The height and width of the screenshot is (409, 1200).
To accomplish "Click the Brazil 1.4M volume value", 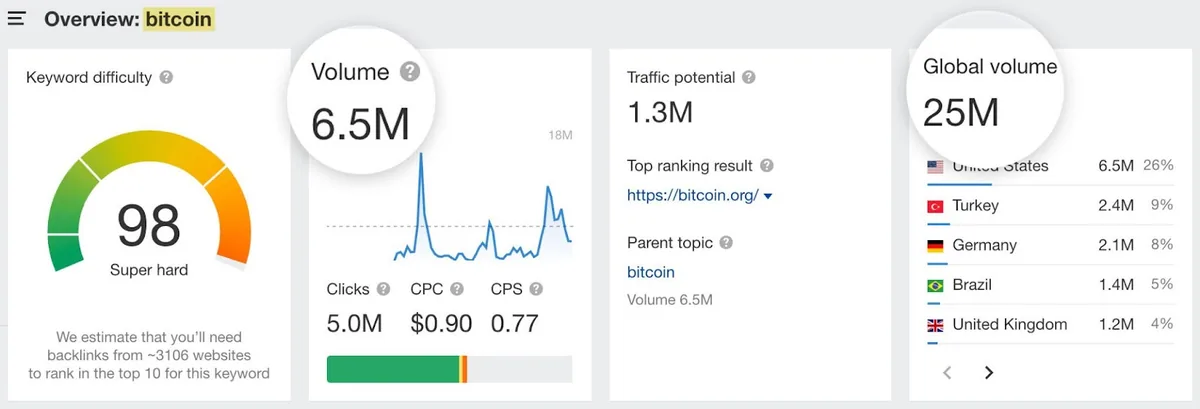I will pyautogui.click(x=1116, y=285).
